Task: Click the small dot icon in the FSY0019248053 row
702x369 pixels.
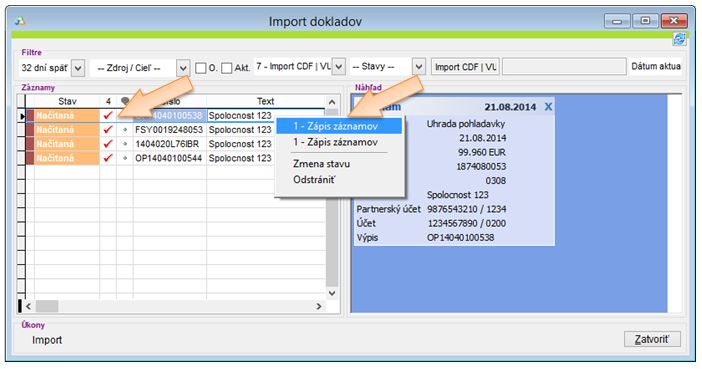Action: 125,130
